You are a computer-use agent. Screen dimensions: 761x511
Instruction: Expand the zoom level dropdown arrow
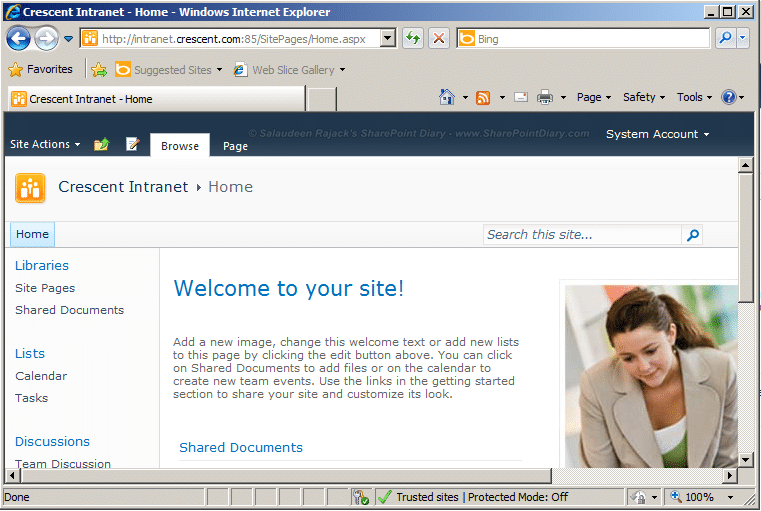point(730,497)
